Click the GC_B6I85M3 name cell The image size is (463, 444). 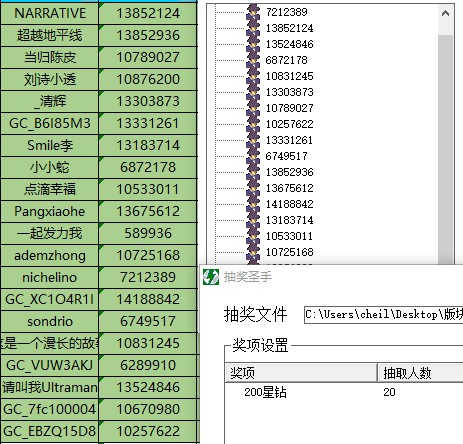(x=50, y=123)
